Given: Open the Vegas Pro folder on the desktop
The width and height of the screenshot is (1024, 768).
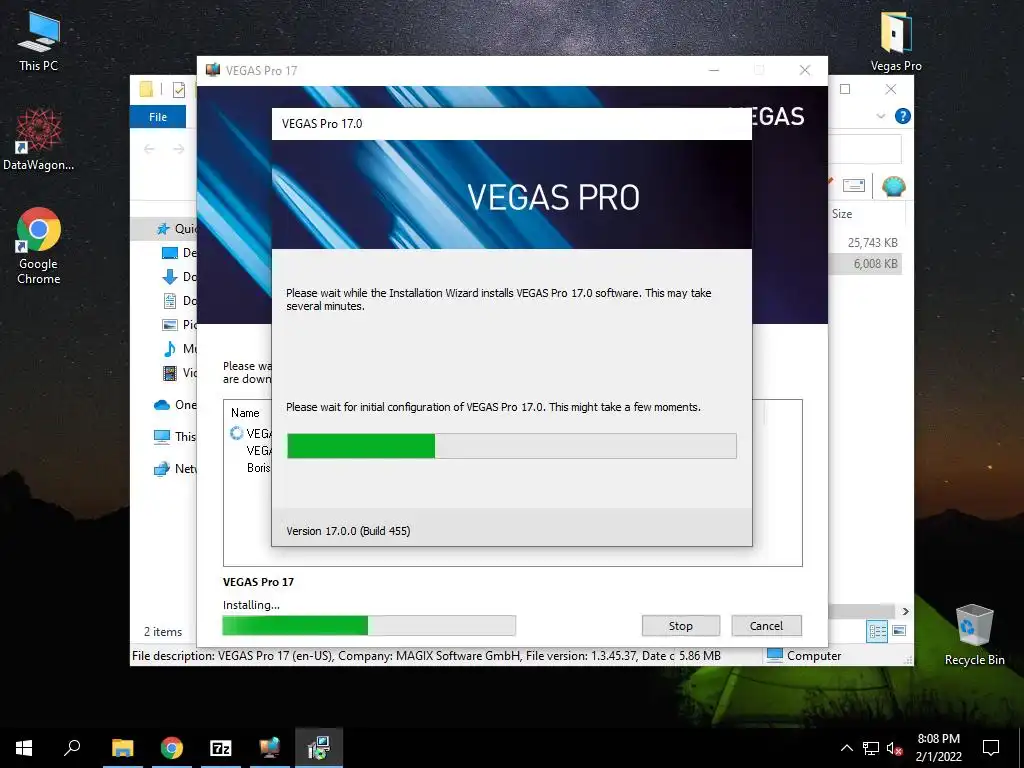Looking at the screenshot, I should tap(895, 41).
